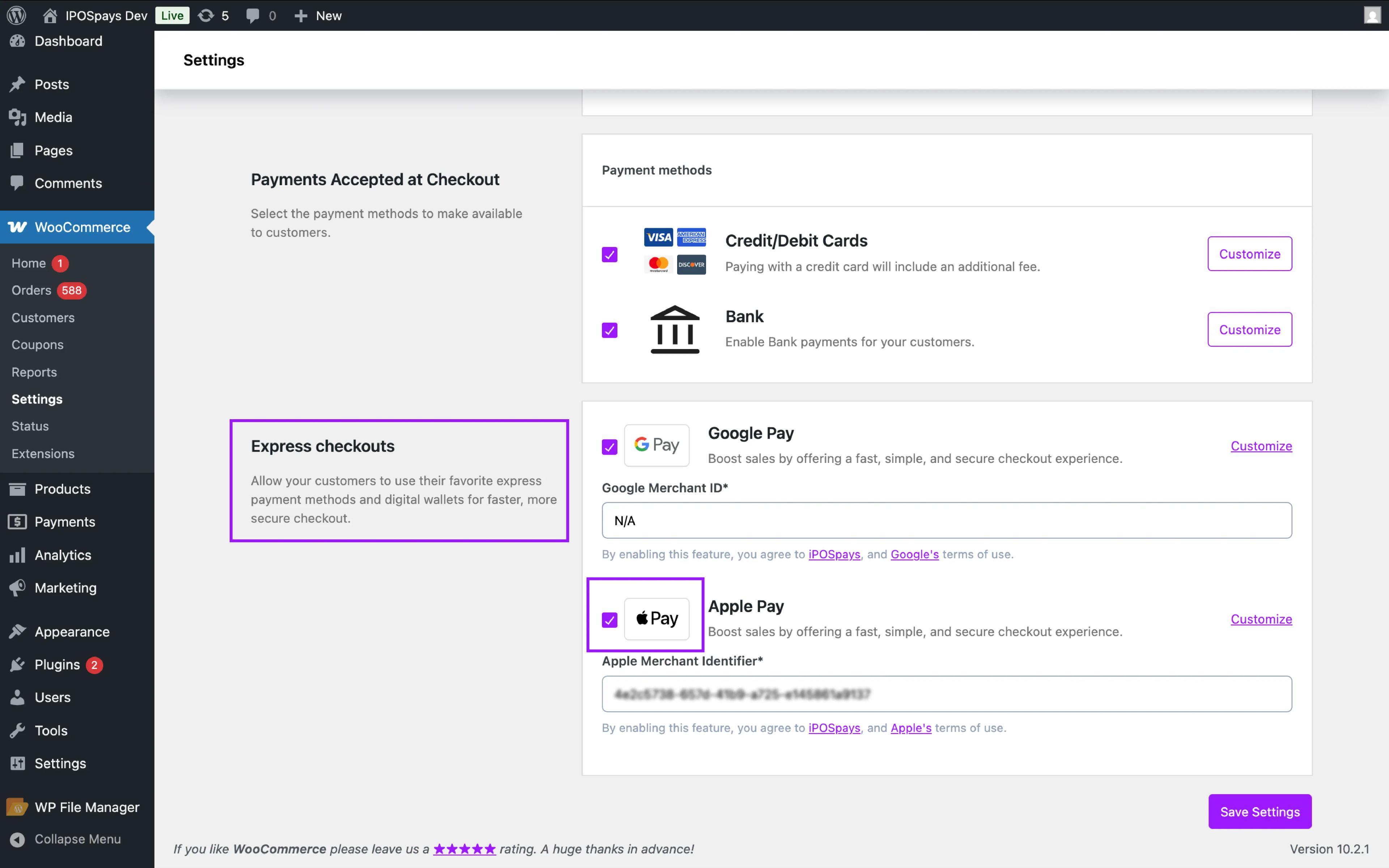Click into the Google Merchant ID field

click(x=946, y=520)
